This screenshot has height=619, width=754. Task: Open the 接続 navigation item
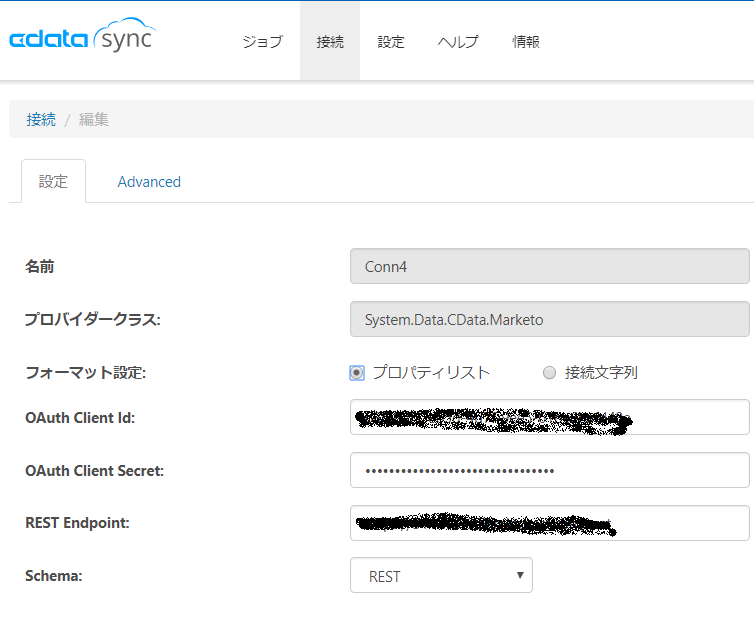(x=330, y=42)
